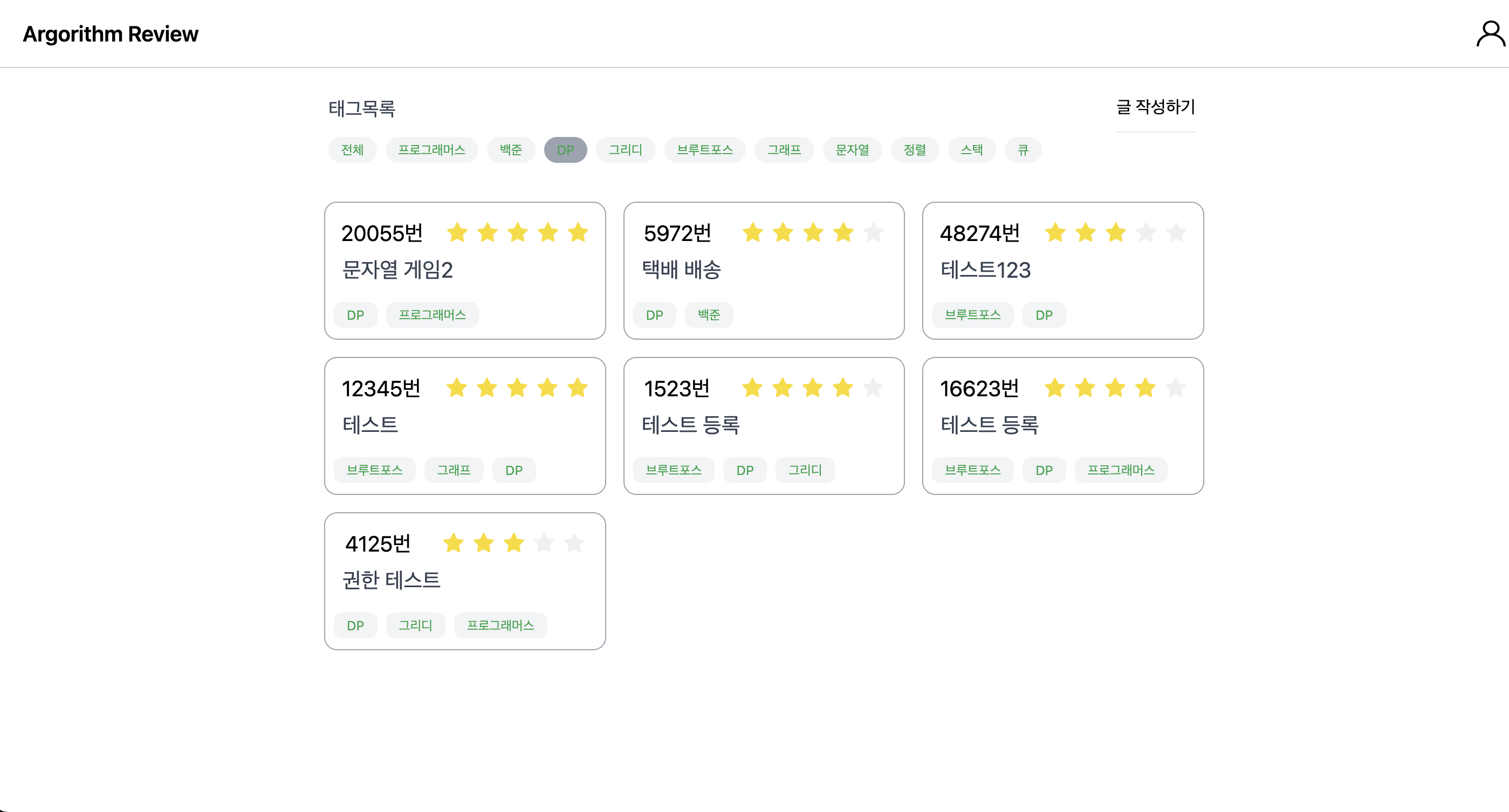
Task: Click the last star on 16623번 card
Action: coord(1176,388)
